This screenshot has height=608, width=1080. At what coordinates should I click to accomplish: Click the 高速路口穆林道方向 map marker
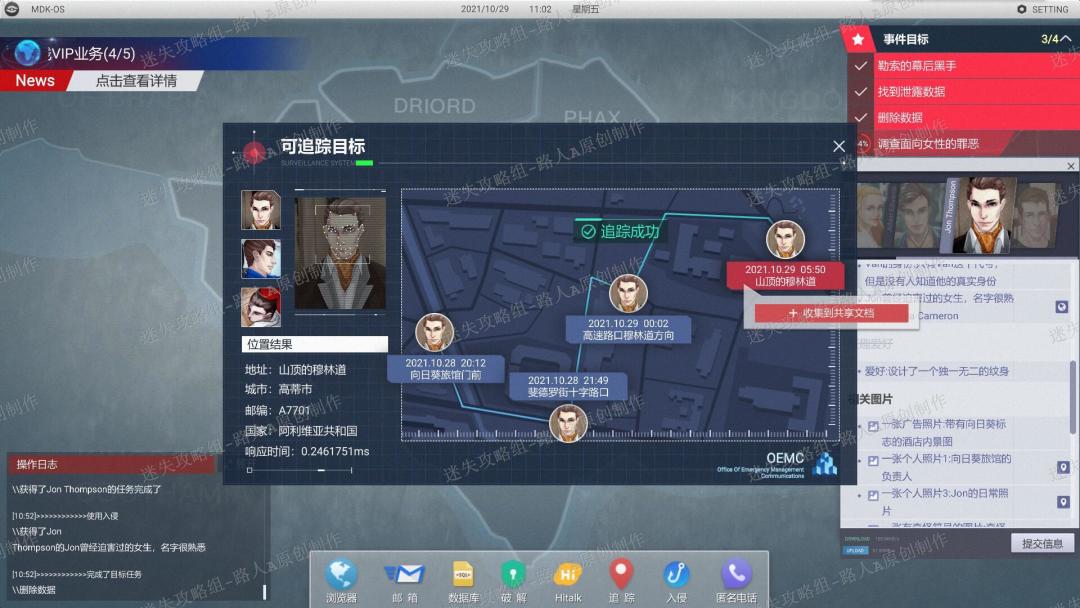[628, 293]
